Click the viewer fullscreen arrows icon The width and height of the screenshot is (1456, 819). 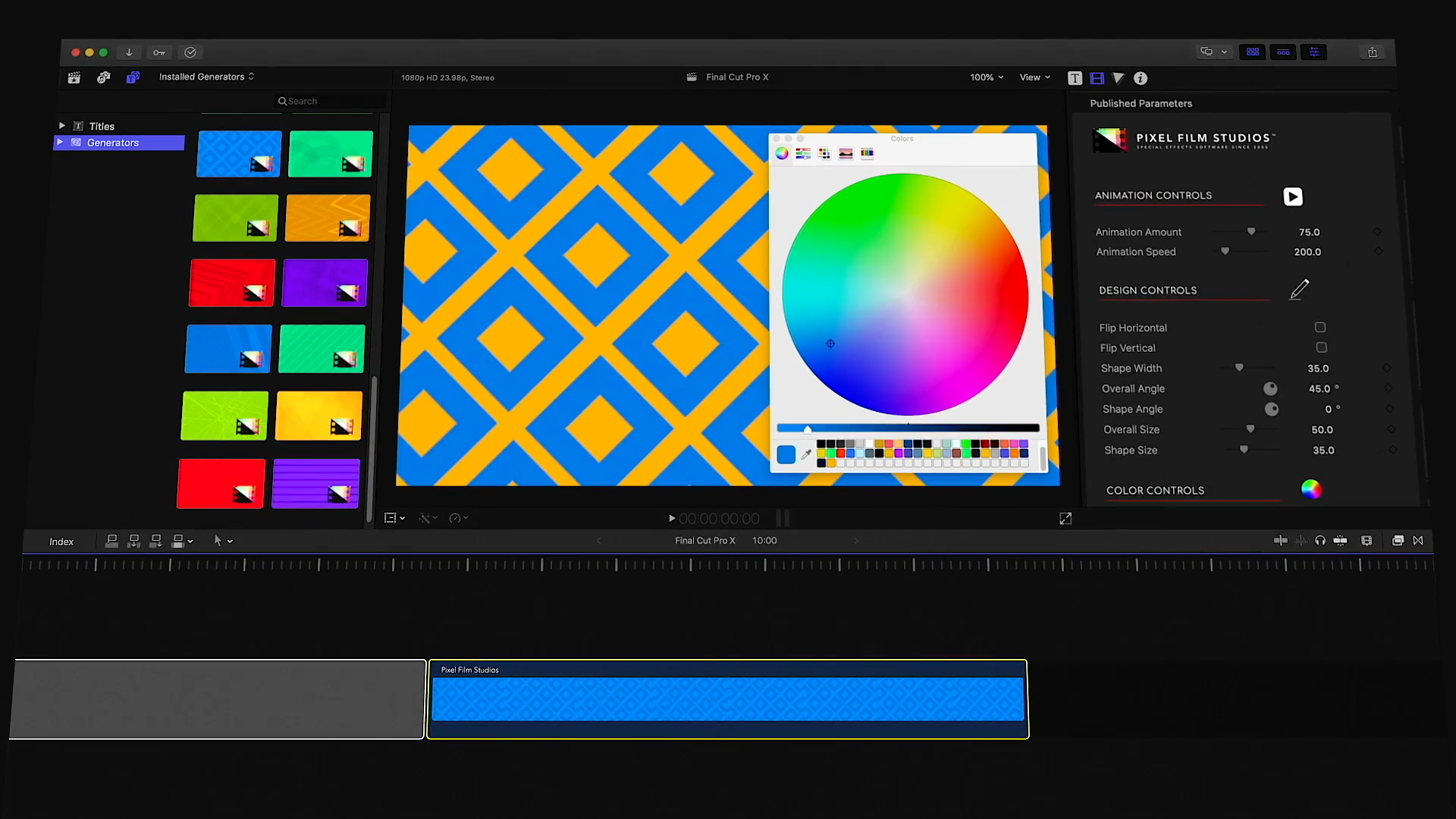point(1065,519)
